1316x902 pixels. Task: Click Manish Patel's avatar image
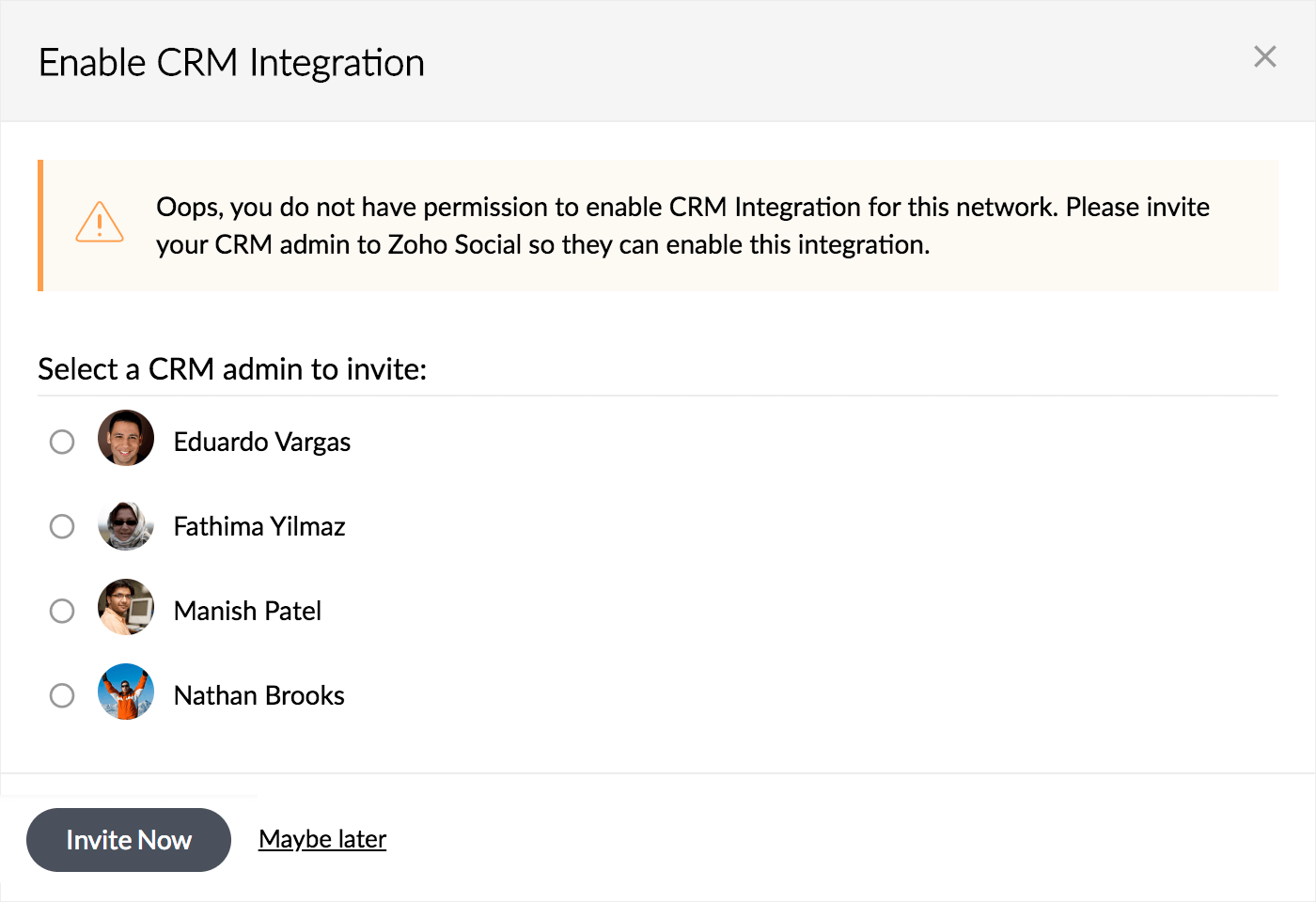tap(126, 607)
